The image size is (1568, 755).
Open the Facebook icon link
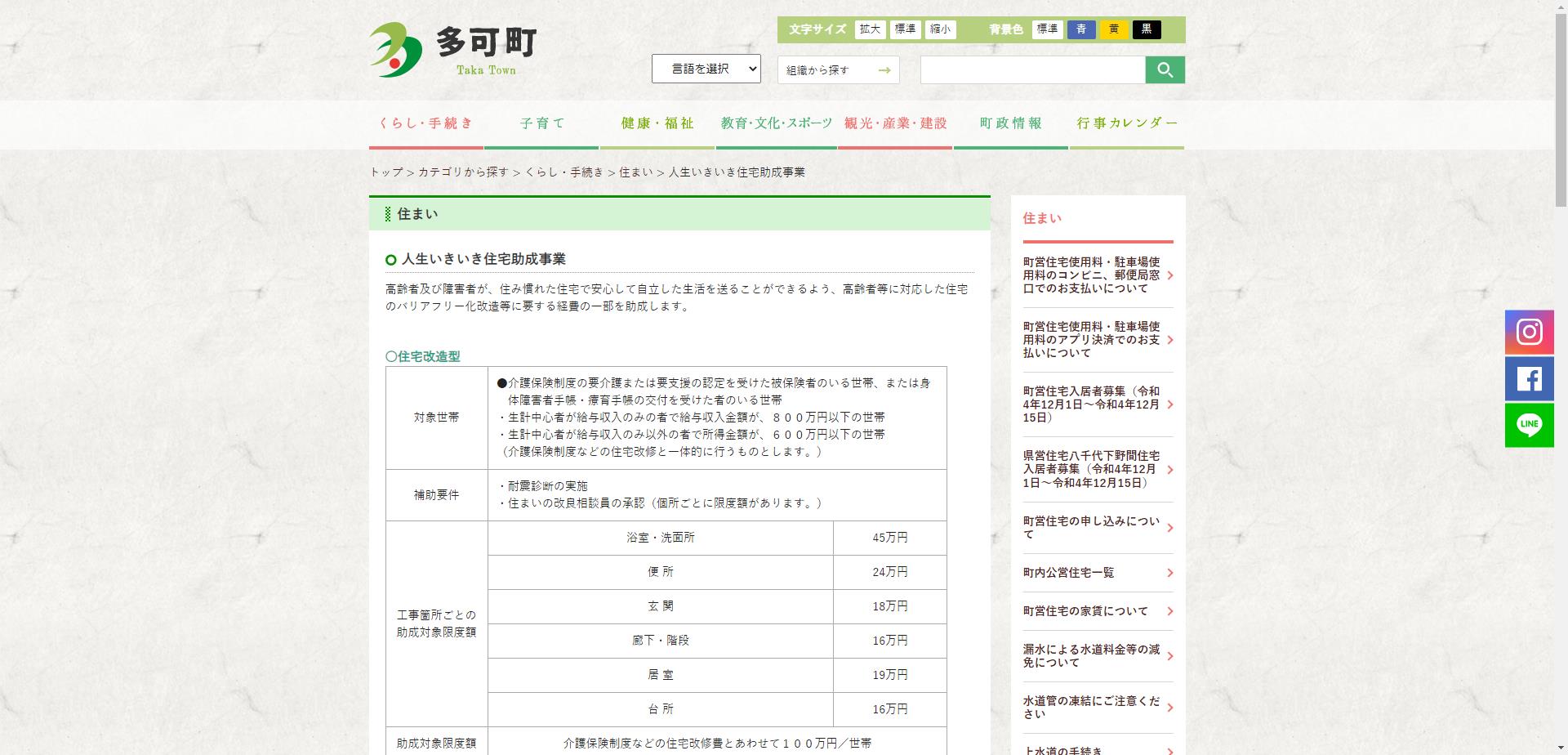click(x=1529, y=378)
